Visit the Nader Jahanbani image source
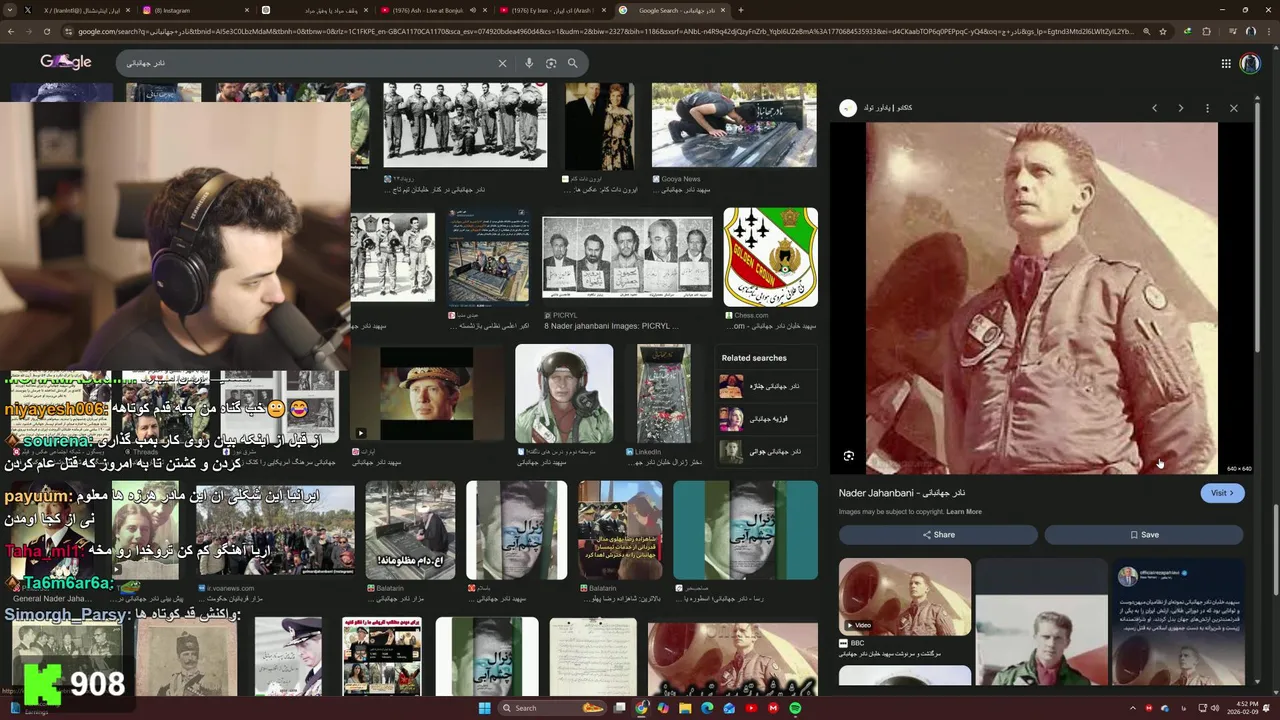1280x720 pixels. [x=1223, y=493]
